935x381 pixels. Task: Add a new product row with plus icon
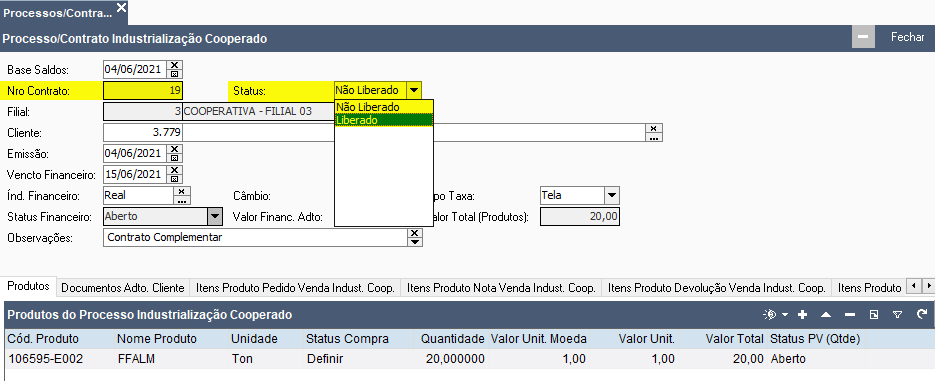pyautogui.click(x=803, y=314)
